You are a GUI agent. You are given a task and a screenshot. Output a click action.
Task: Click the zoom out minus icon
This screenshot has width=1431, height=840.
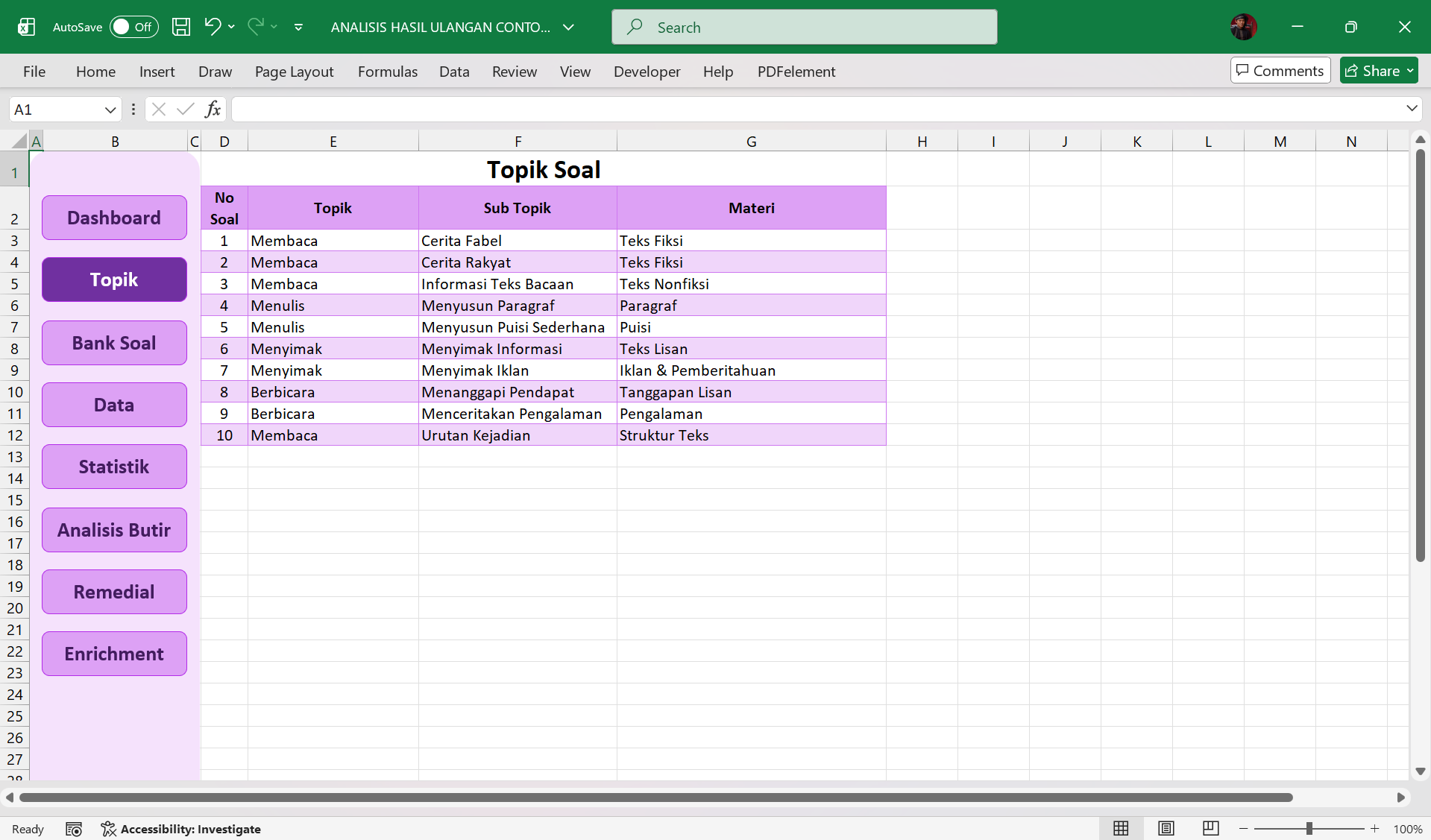(x=1243, y=829)
